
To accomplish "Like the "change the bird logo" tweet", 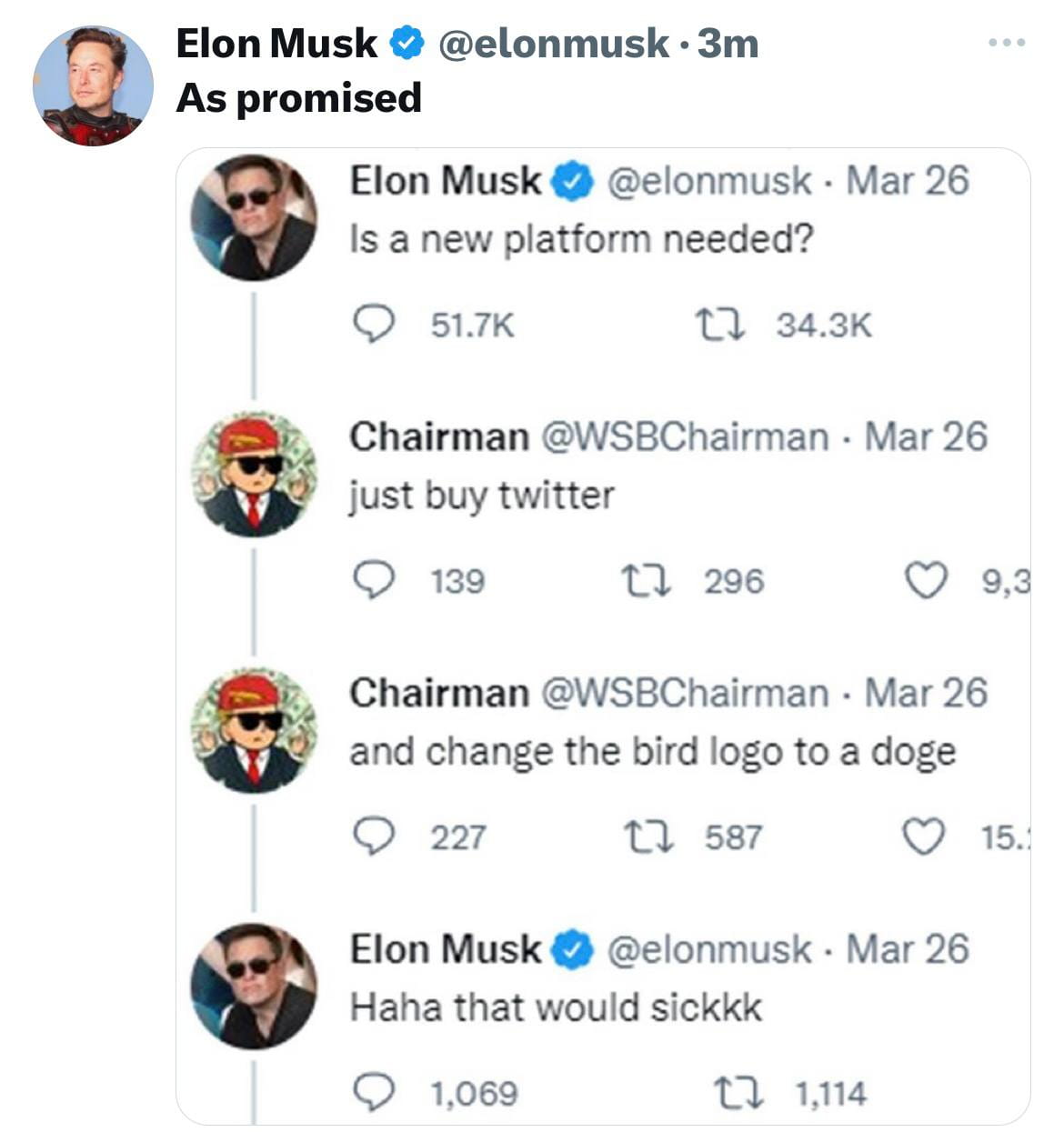I will [x=926, y=836].
